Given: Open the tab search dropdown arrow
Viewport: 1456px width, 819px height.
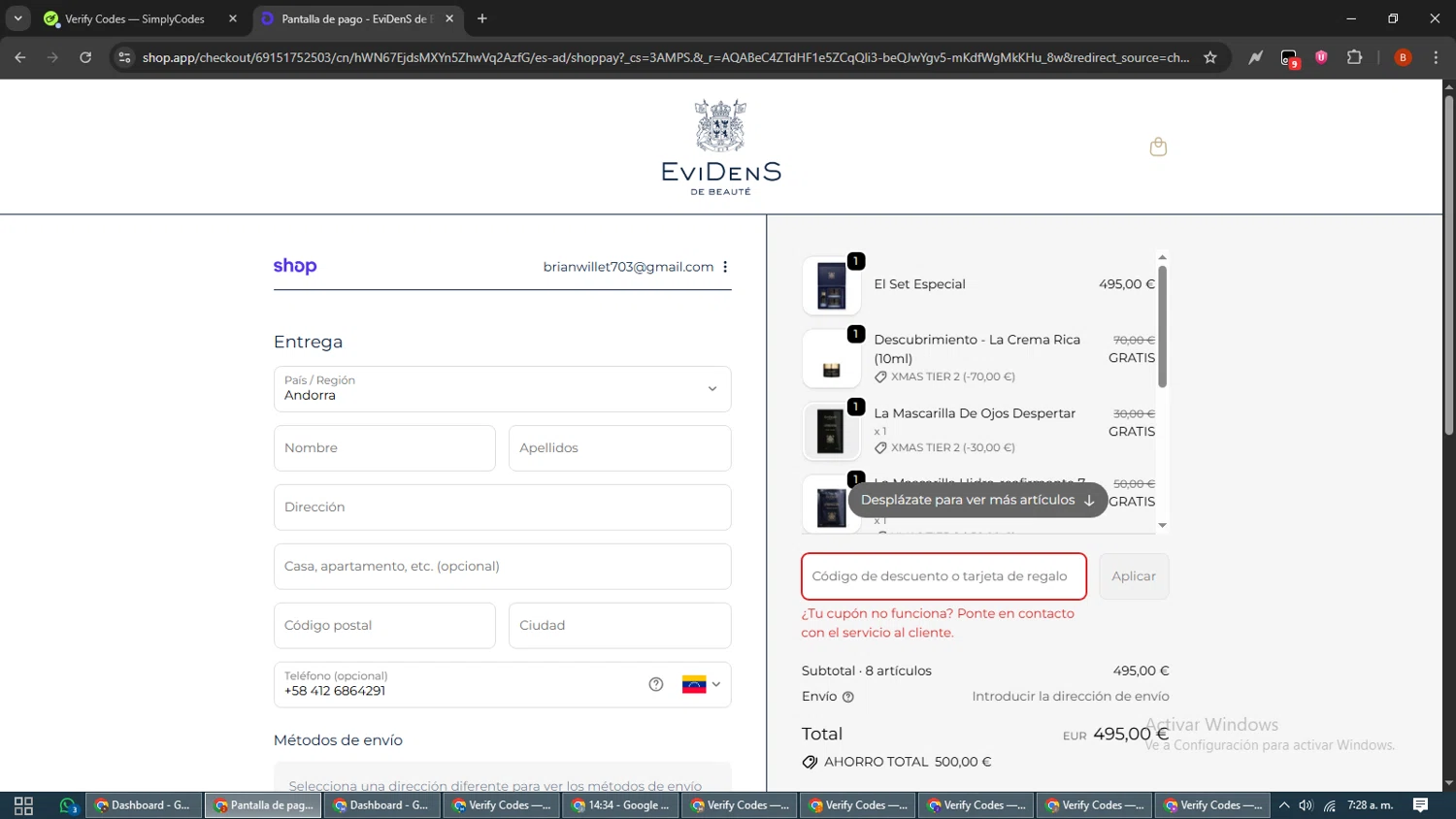Looking at the screenshot, I should pyautogui.click(x=17, y=18).
